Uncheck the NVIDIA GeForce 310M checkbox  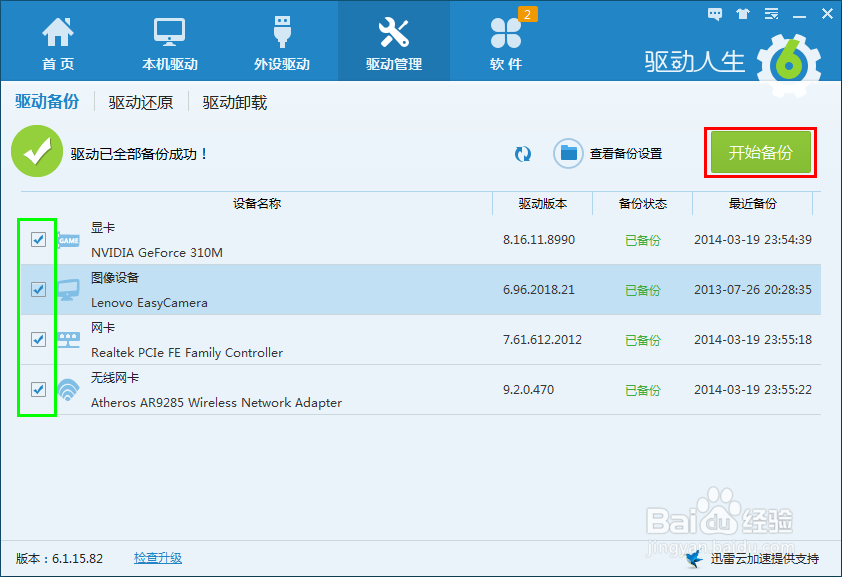38,239
